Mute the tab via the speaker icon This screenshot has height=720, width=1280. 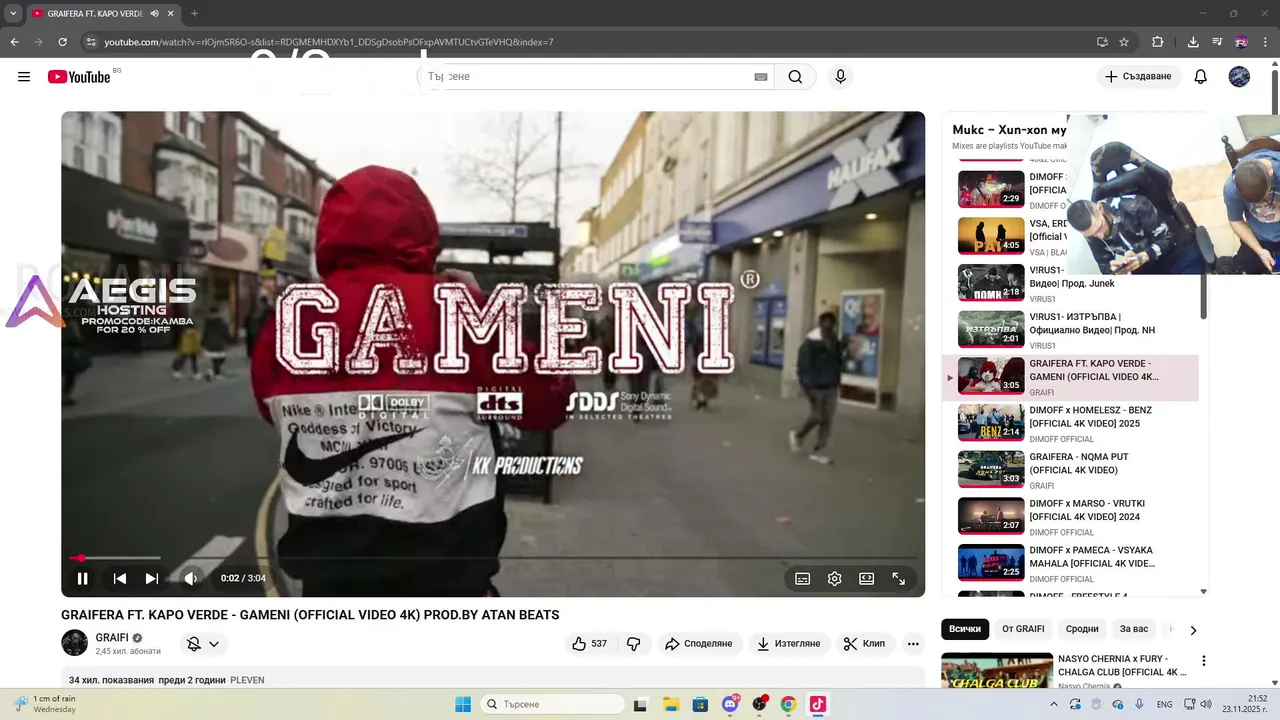coord(154,13)
